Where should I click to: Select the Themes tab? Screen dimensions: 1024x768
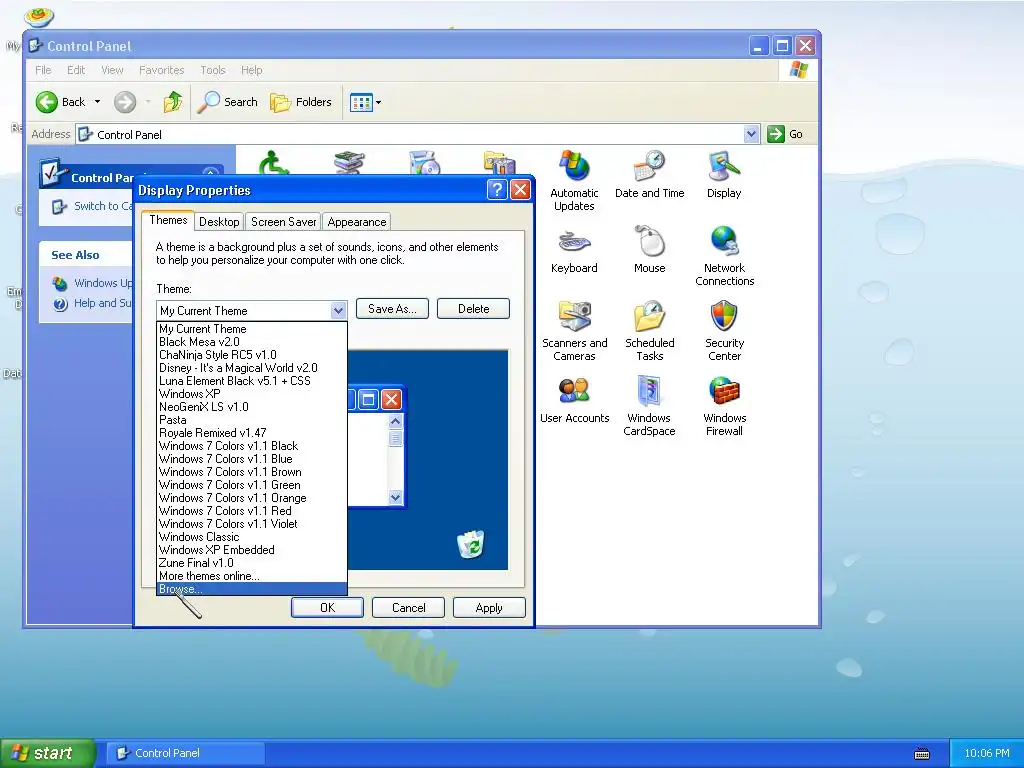pyautogui.click(x=168, y=220)
